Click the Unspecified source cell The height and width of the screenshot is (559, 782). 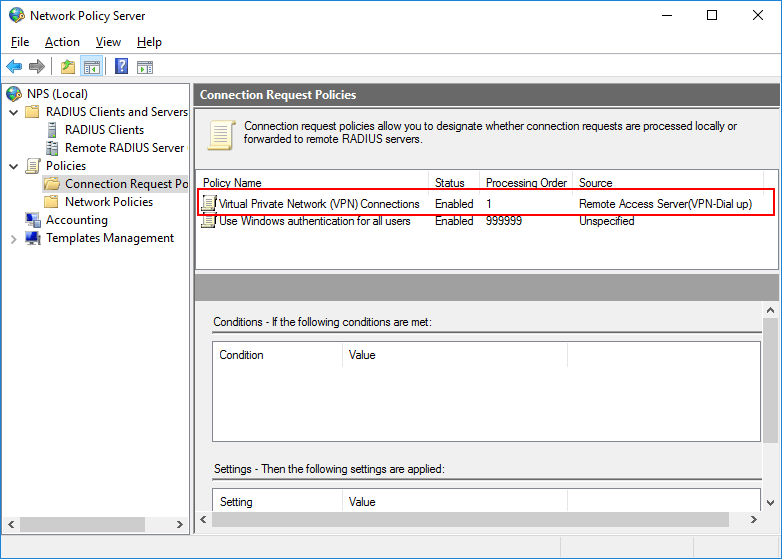pyautogui.click(x=606, y=220)
